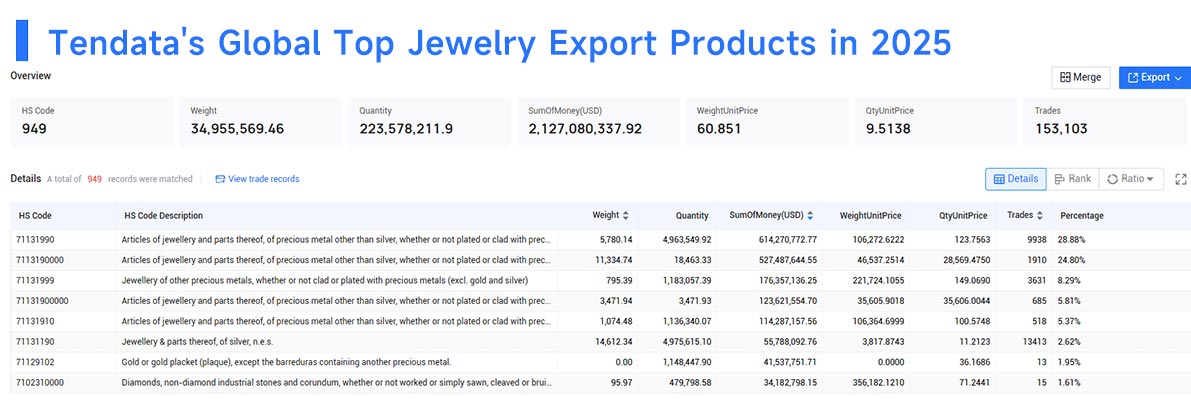Select HS code 71129102 row cell

point(35,362)
